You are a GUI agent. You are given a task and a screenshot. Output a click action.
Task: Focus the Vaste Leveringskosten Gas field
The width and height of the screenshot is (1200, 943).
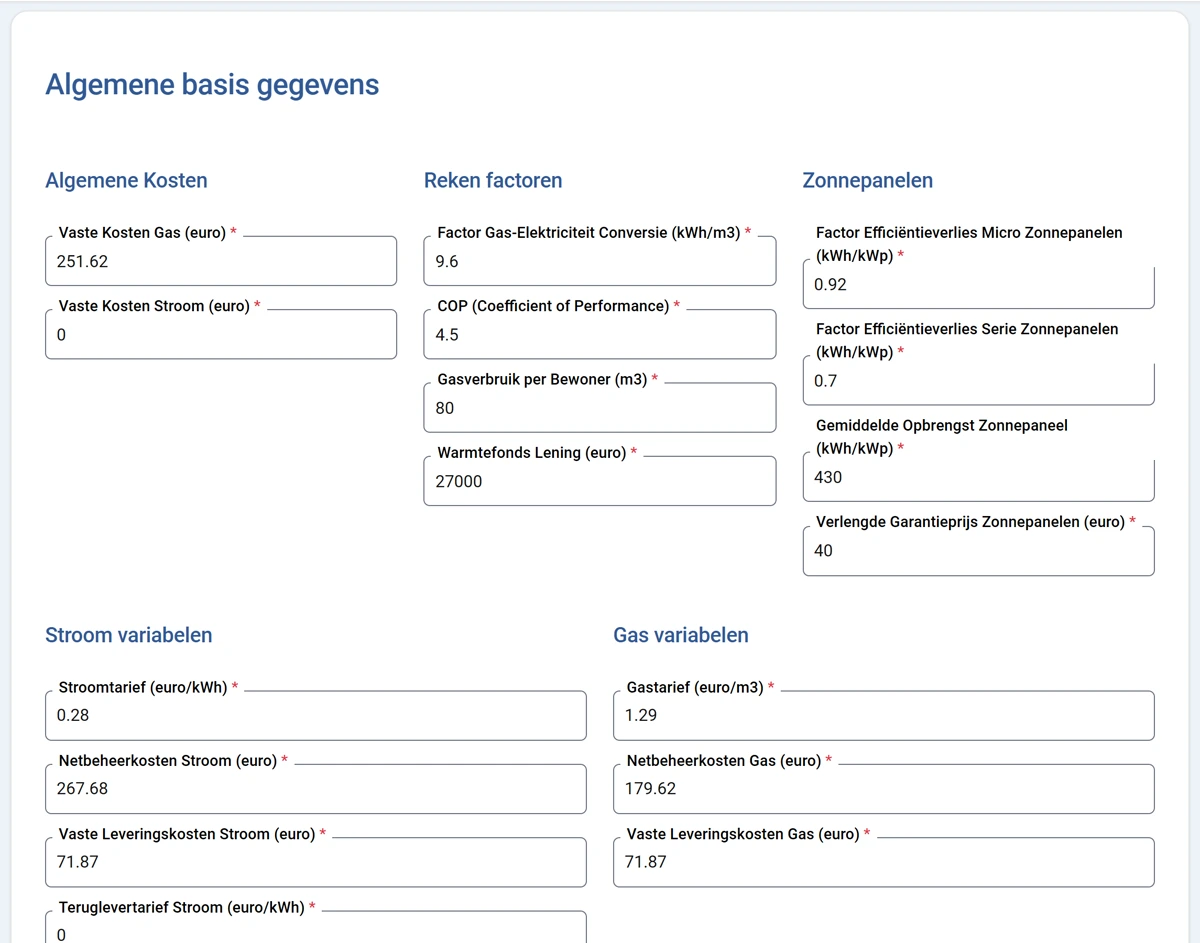click(x=884, y=862)
